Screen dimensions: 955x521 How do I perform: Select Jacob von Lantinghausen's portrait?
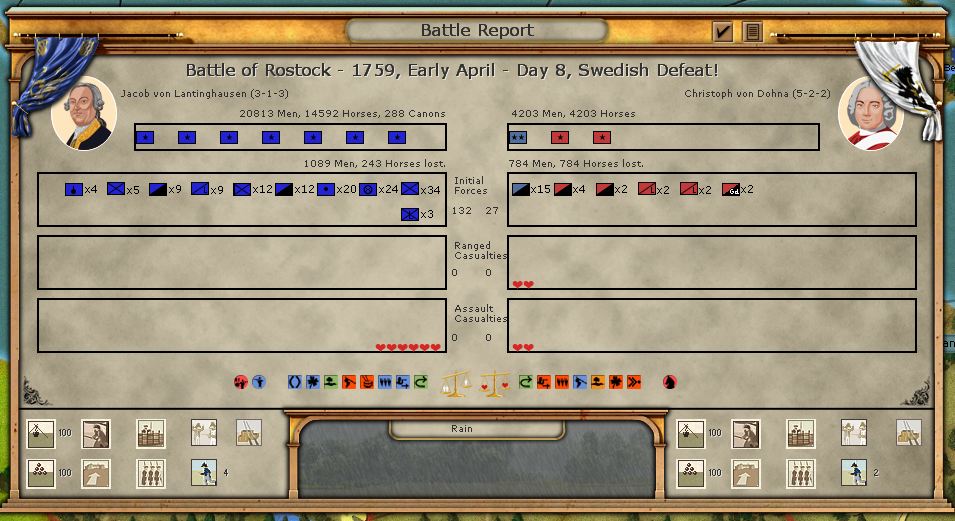(x=84, y=113)
